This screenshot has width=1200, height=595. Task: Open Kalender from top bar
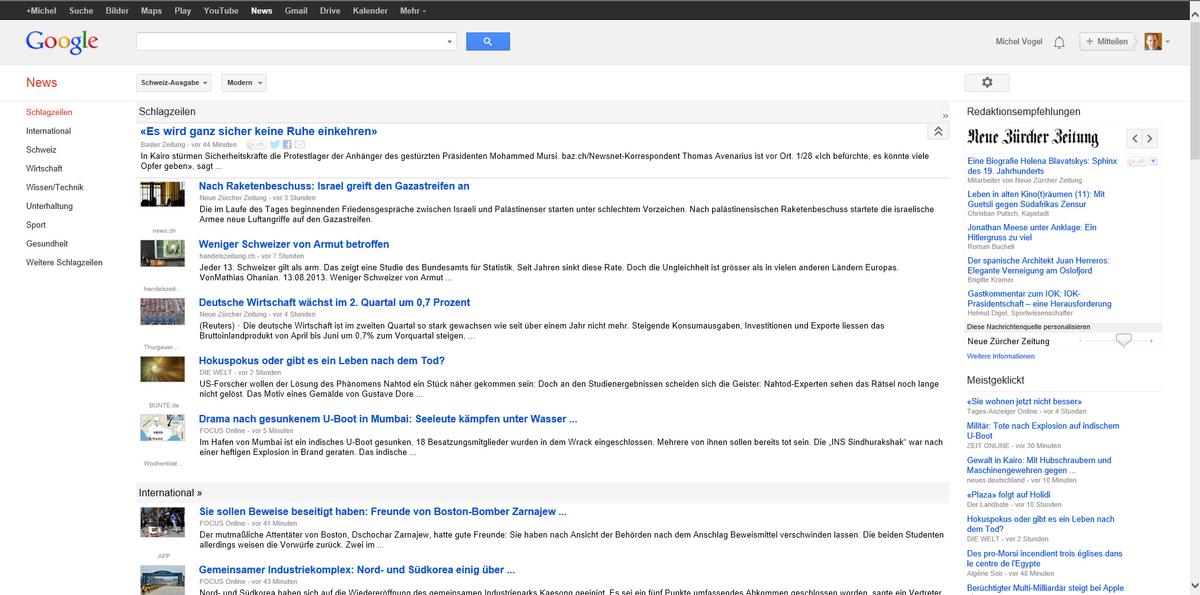click(x=370, y=10)
